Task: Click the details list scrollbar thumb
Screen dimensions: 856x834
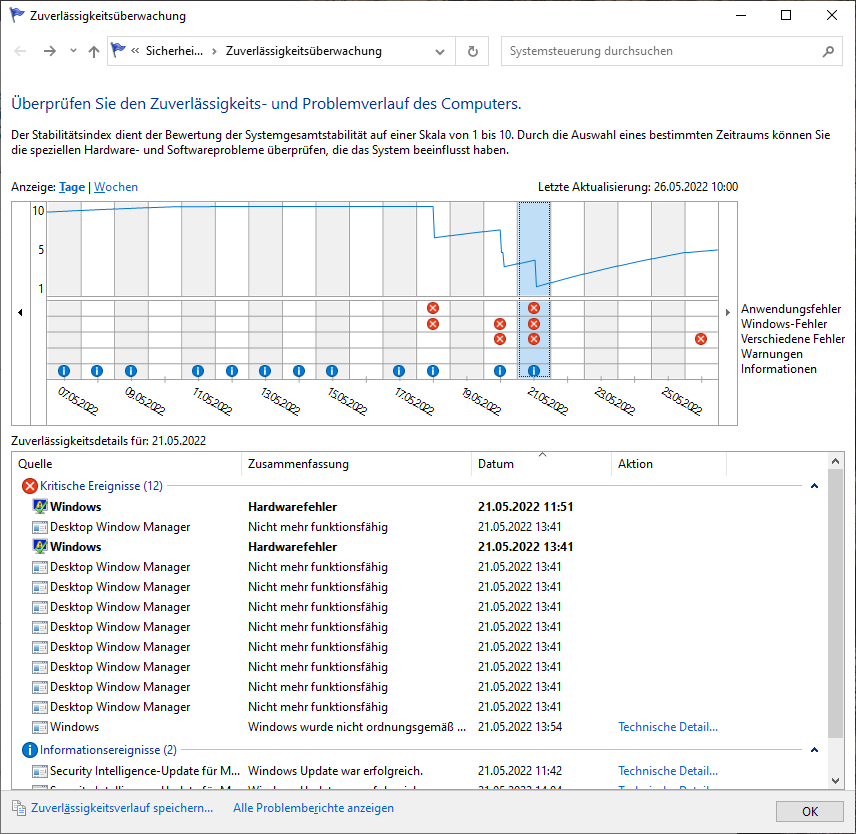Action: [x=835, y=603]
